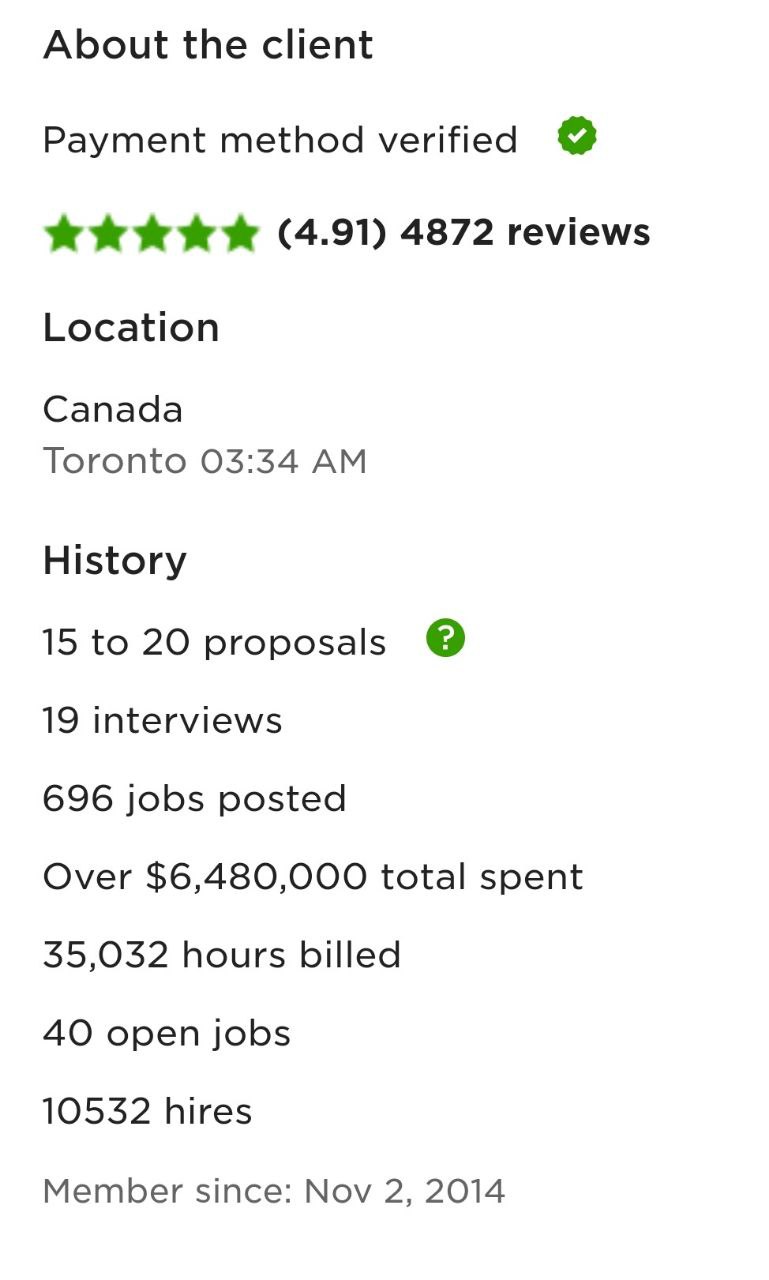The height and width of the screenshot is (1280, 769).
Task: Click Toronto 03:34 AM local time
Action: click(x=205, y=461)
